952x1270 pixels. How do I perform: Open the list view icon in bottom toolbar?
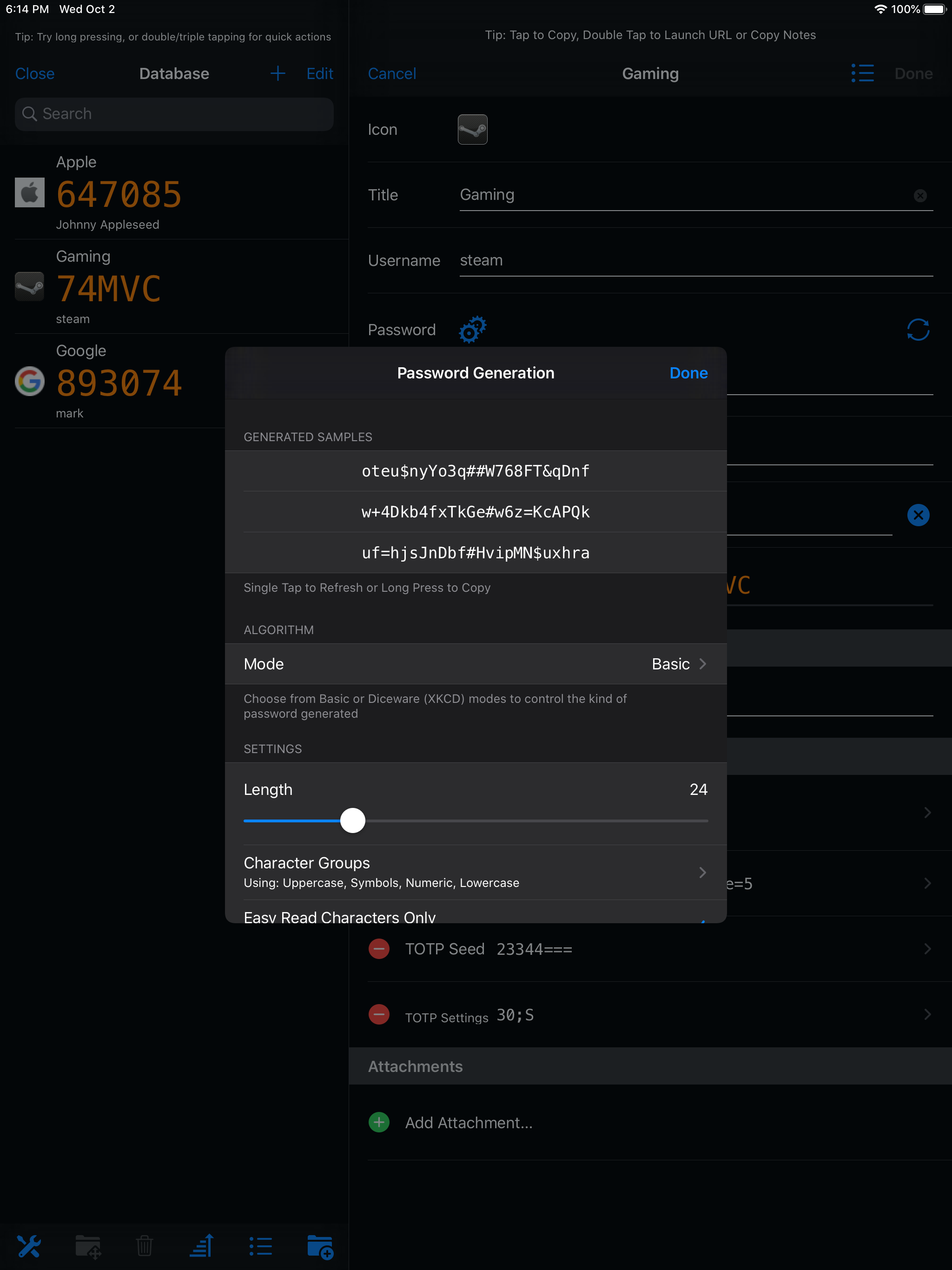pos(261,1246)
